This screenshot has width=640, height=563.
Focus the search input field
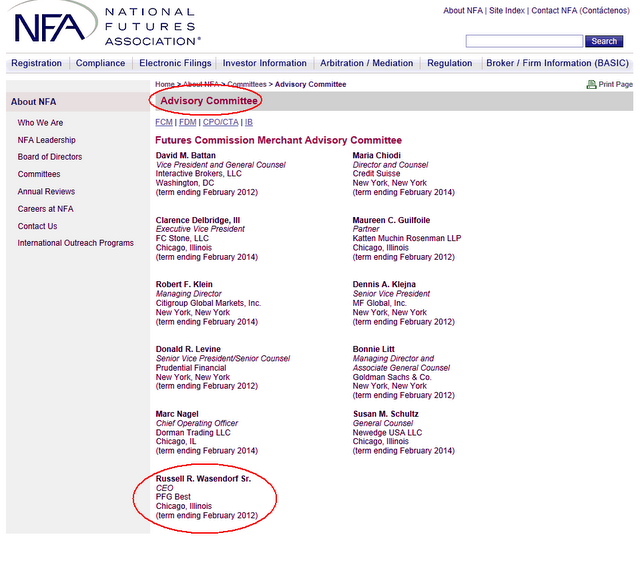(524, 41)
